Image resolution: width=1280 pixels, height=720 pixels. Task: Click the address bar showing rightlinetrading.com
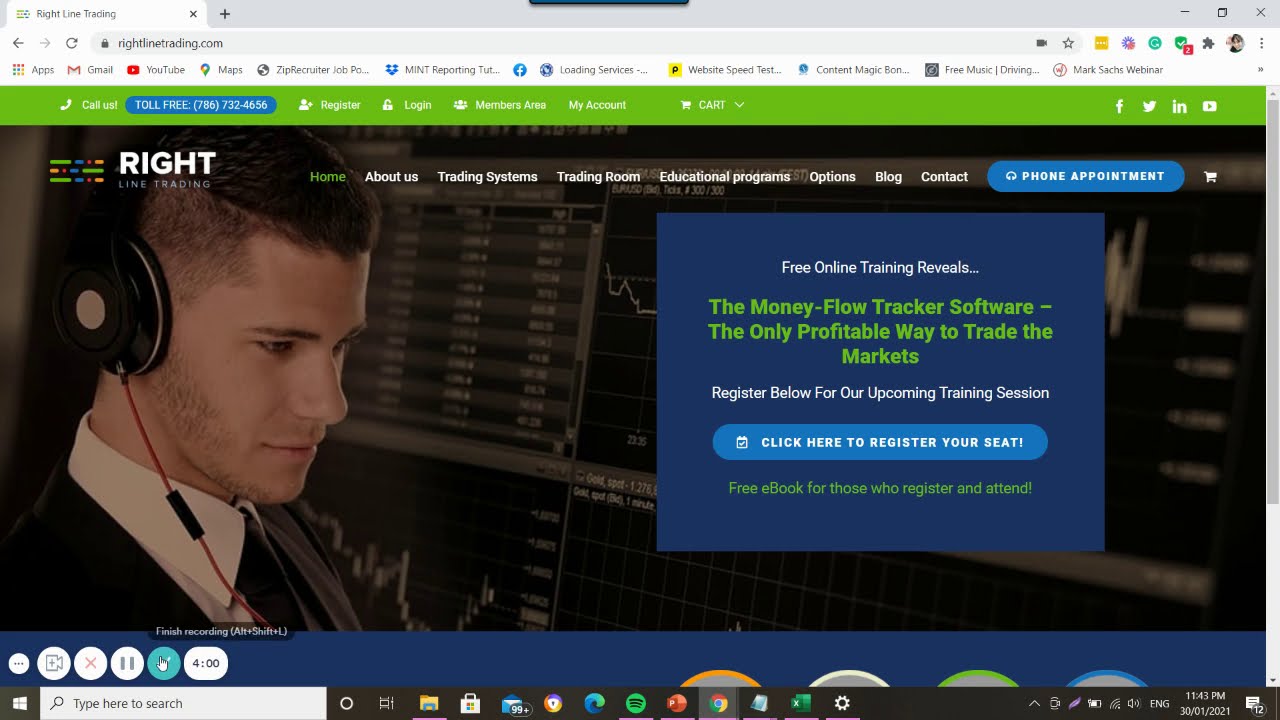(x=560, y=43)
